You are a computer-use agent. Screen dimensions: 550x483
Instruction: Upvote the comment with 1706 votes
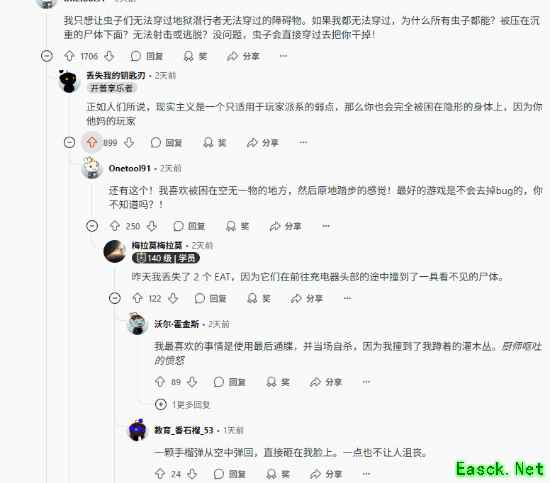[x=69, y=56]
